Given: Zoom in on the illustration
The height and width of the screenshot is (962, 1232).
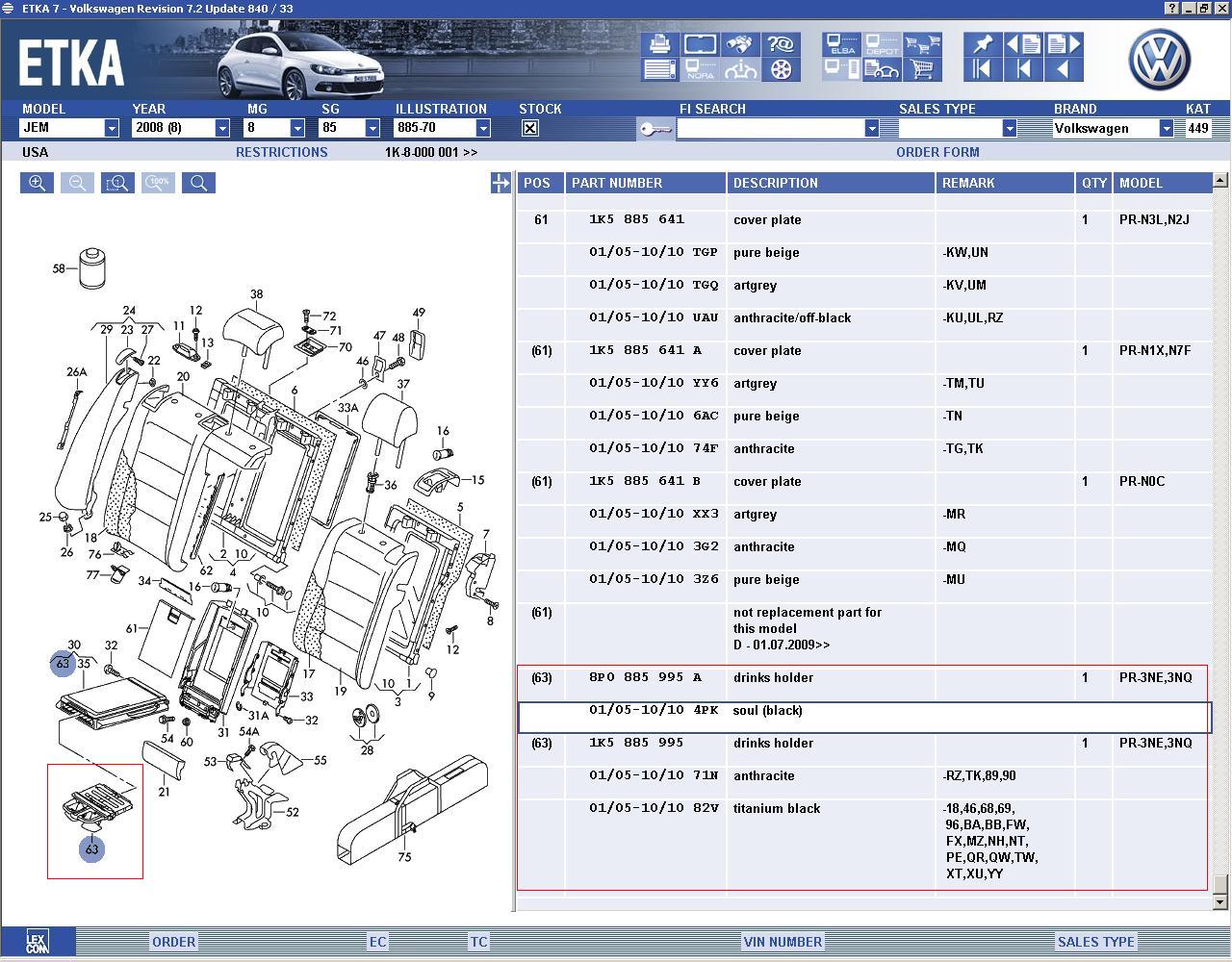Looking at the screenshot, I should click(x=37, y=183).
